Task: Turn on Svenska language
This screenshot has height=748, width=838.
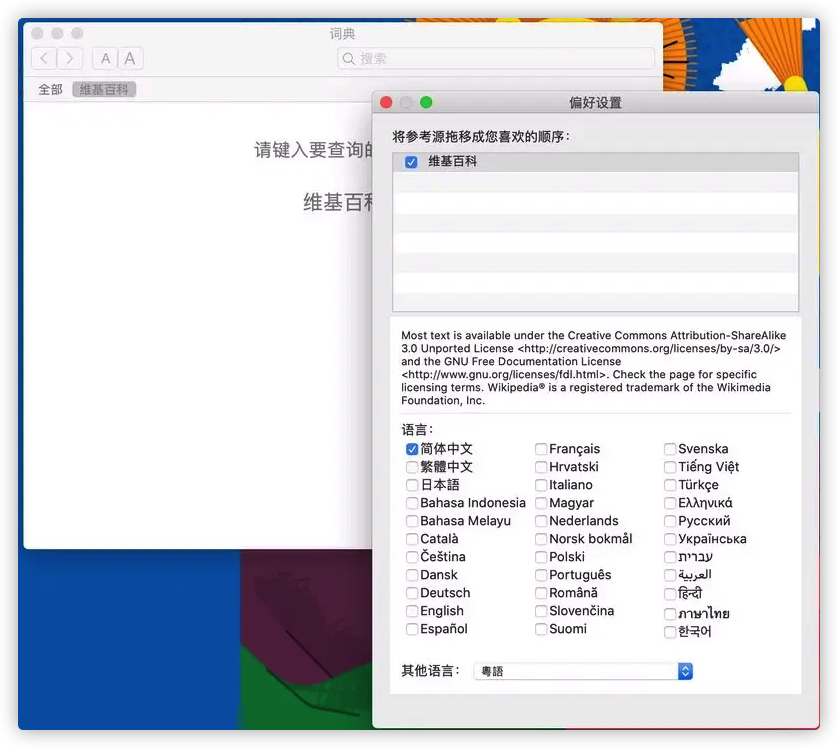Action: click(x=670, y=449)
